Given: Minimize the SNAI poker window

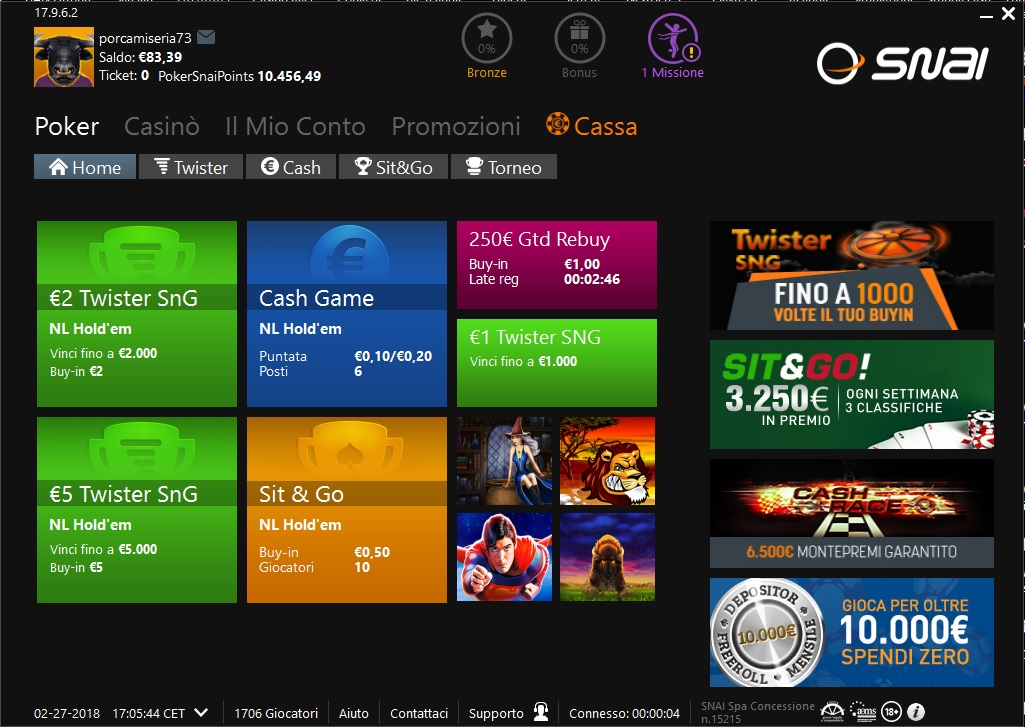Looking at the screenshot, I should [986, 14].
